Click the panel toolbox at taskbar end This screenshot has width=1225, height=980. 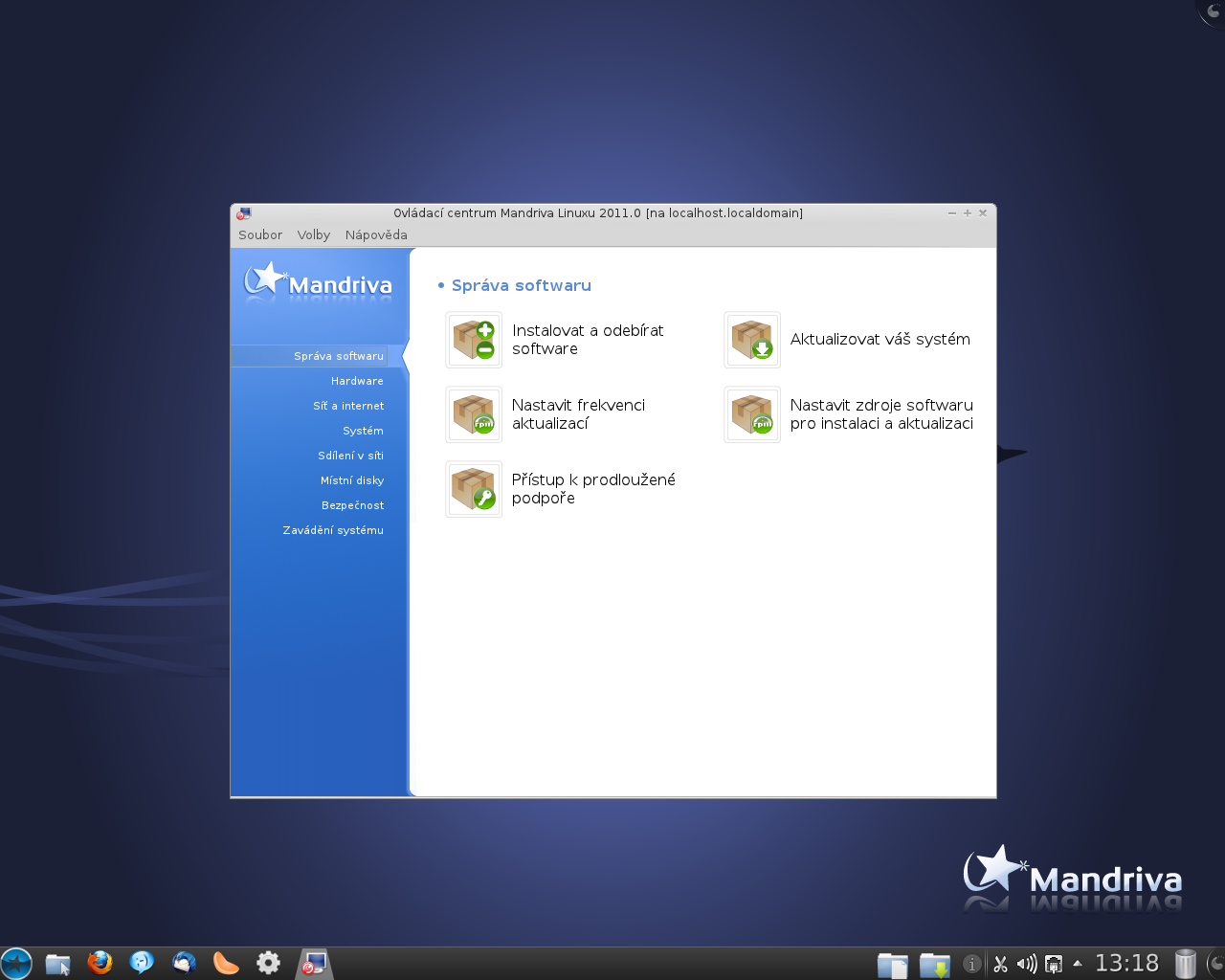(1215, 963)
